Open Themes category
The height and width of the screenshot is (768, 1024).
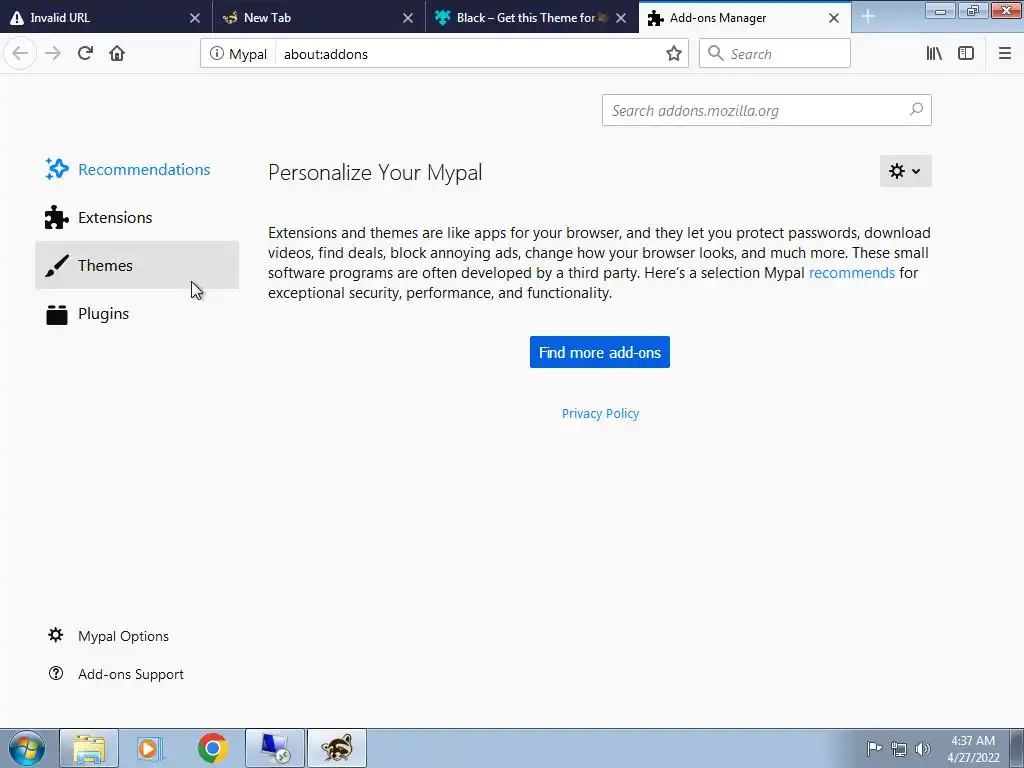(x=137, y=265)
